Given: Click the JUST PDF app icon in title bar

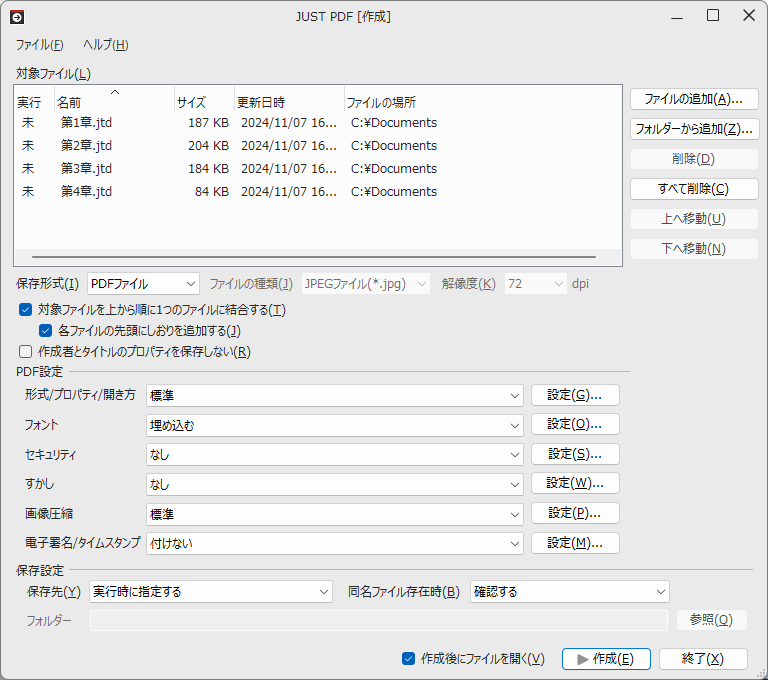Looking at the screenshot, I should [x=16, y=16].
